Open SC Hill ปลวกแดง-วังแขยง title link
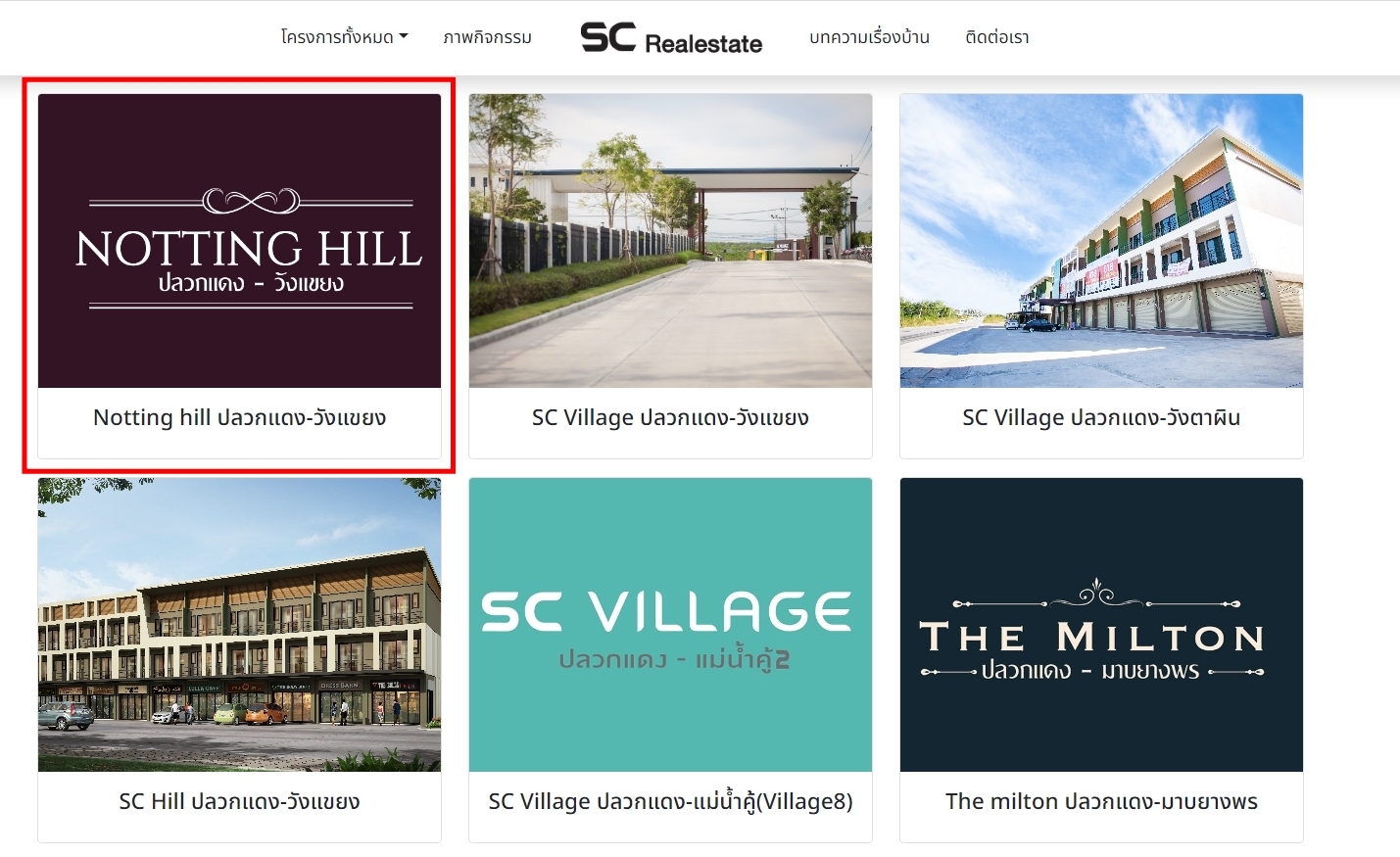The width and height of the screenshot is (1400, 857). point(239,801)
